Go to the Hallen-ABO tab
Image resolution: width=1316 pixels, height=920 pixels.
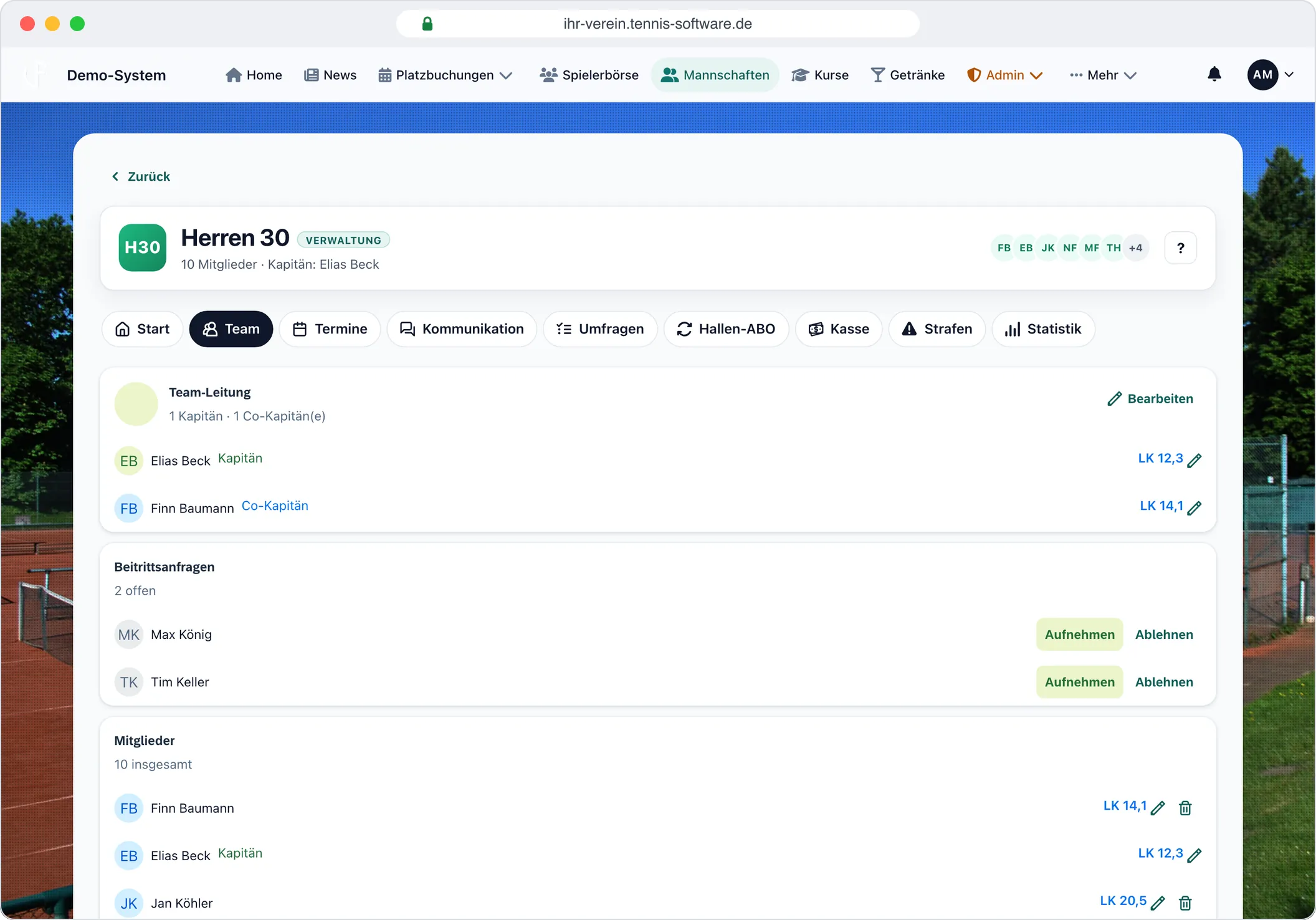pyautogui.click(x=726, y=329)
